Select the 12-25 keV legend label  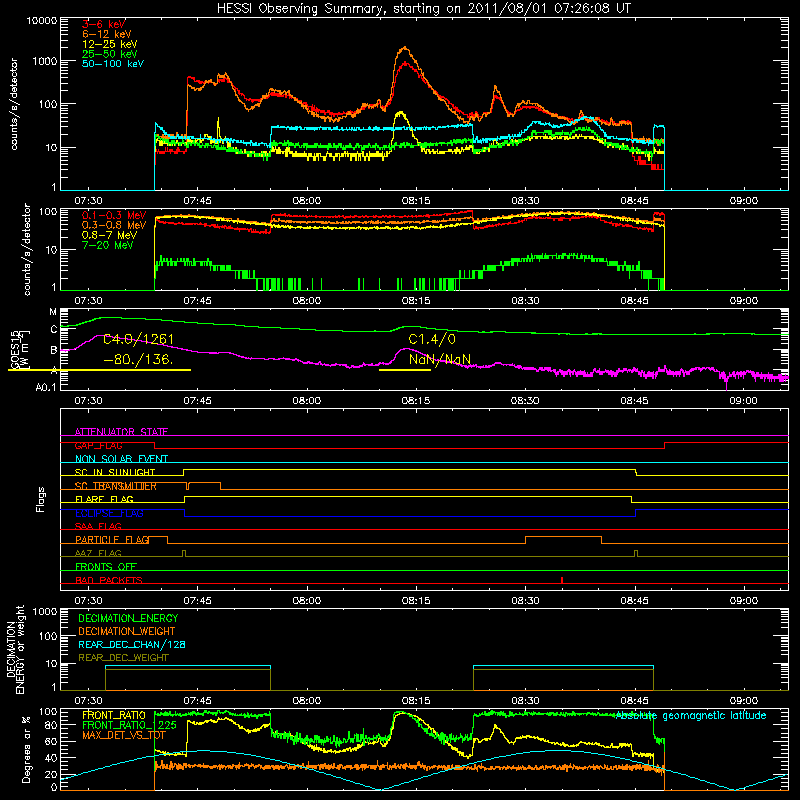[110, 44]
